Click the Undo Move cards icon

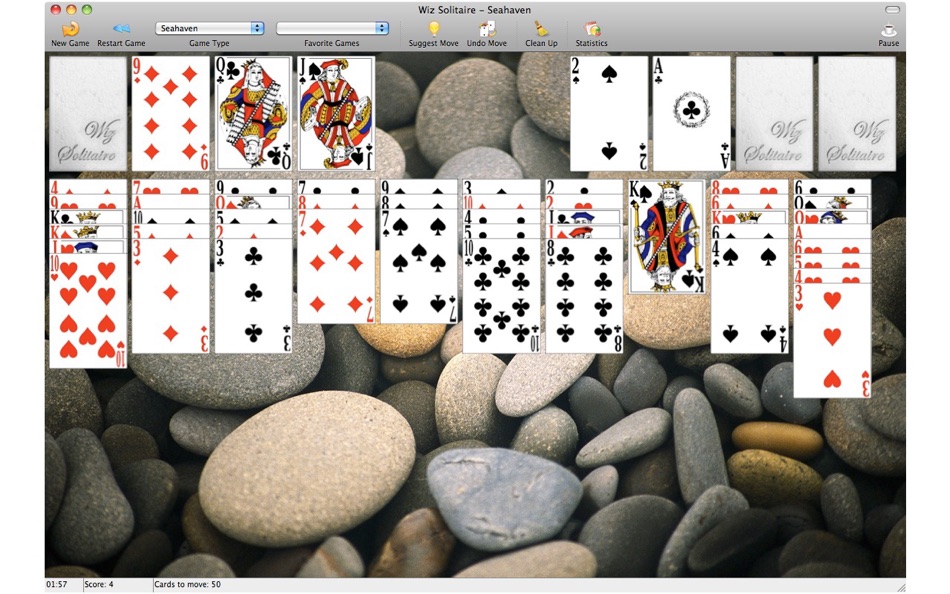[487, 28]
